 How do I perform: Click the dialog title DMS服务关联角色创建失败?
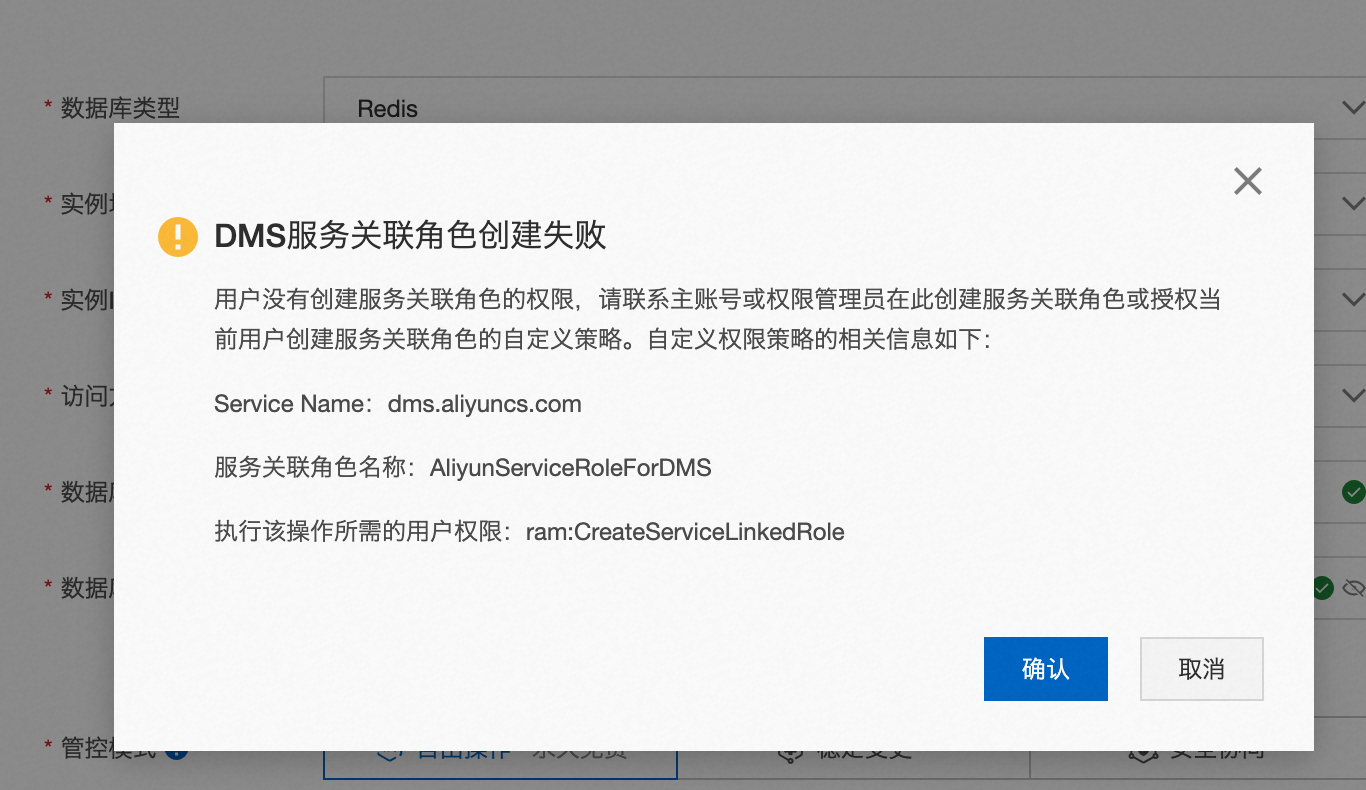tap(410, 236)
